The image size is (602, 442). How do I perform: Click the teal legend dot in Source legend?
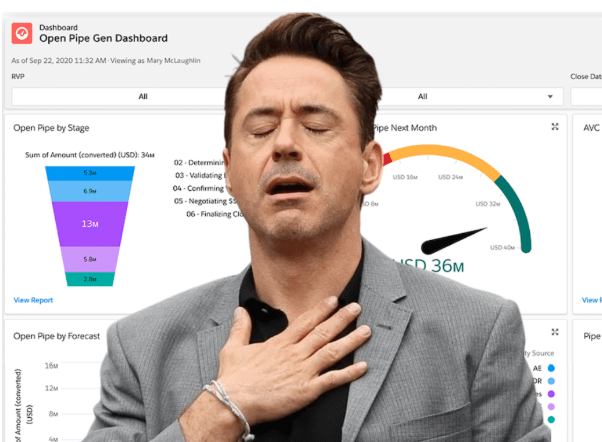551,419
